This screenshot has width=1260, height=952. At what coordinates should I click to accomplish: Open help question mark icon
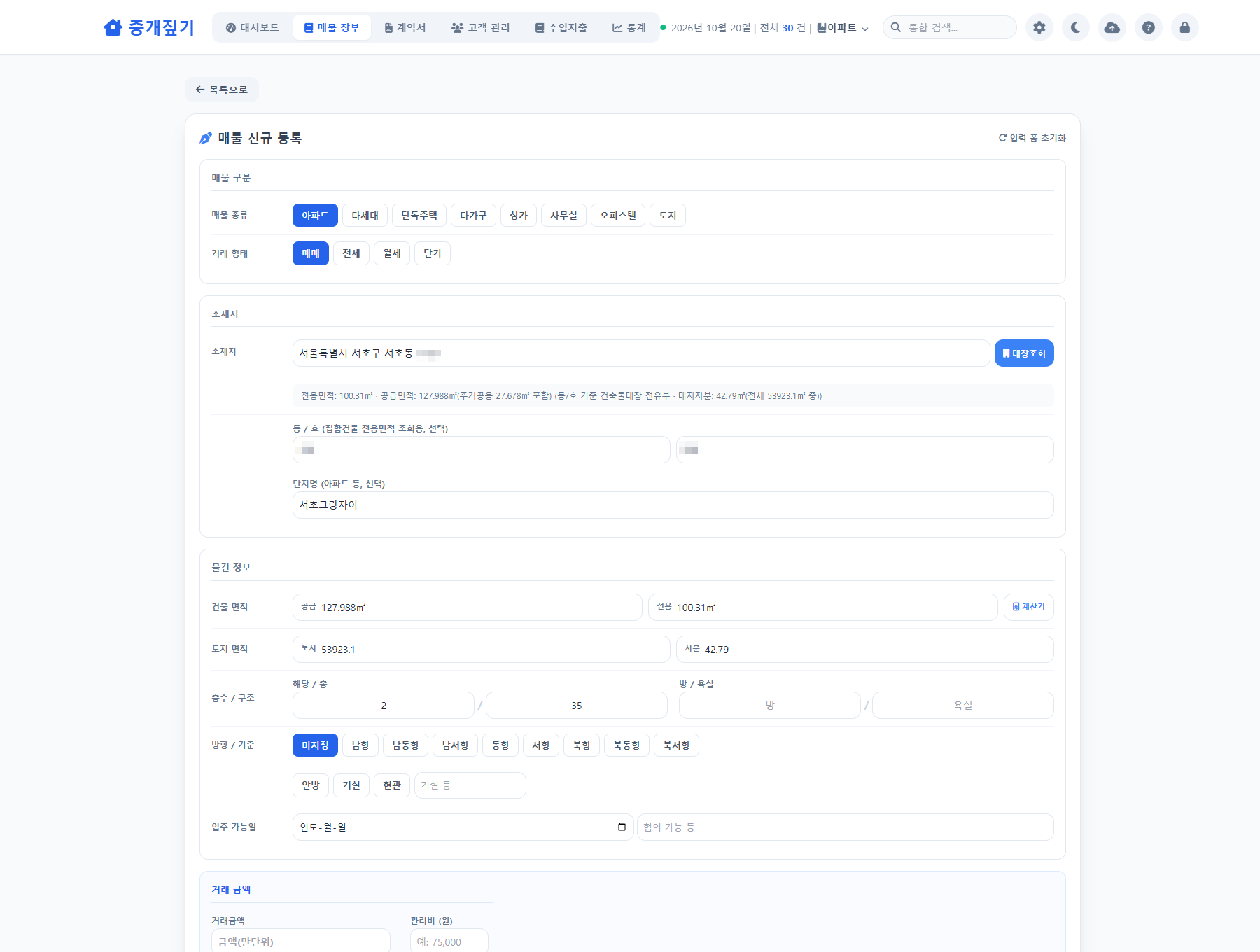point(1149,27)
